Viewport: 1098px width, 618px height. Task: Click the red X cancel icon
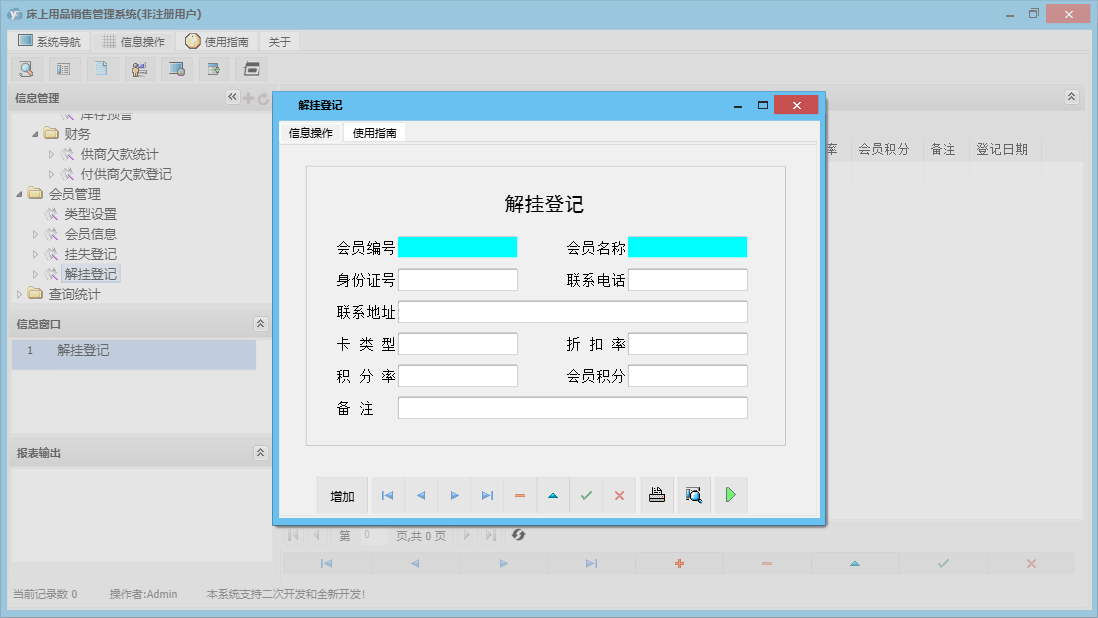point(619,495)
